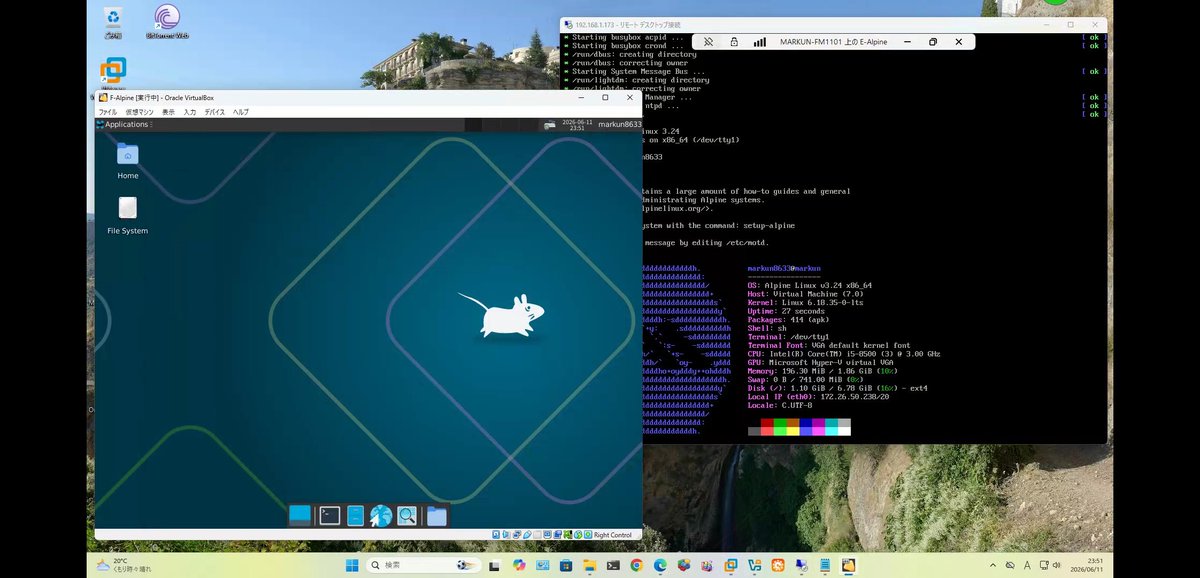Screen dimensions: 1200x578
Task: Click the Right Control host key indicator
Action: click(613, 535)
